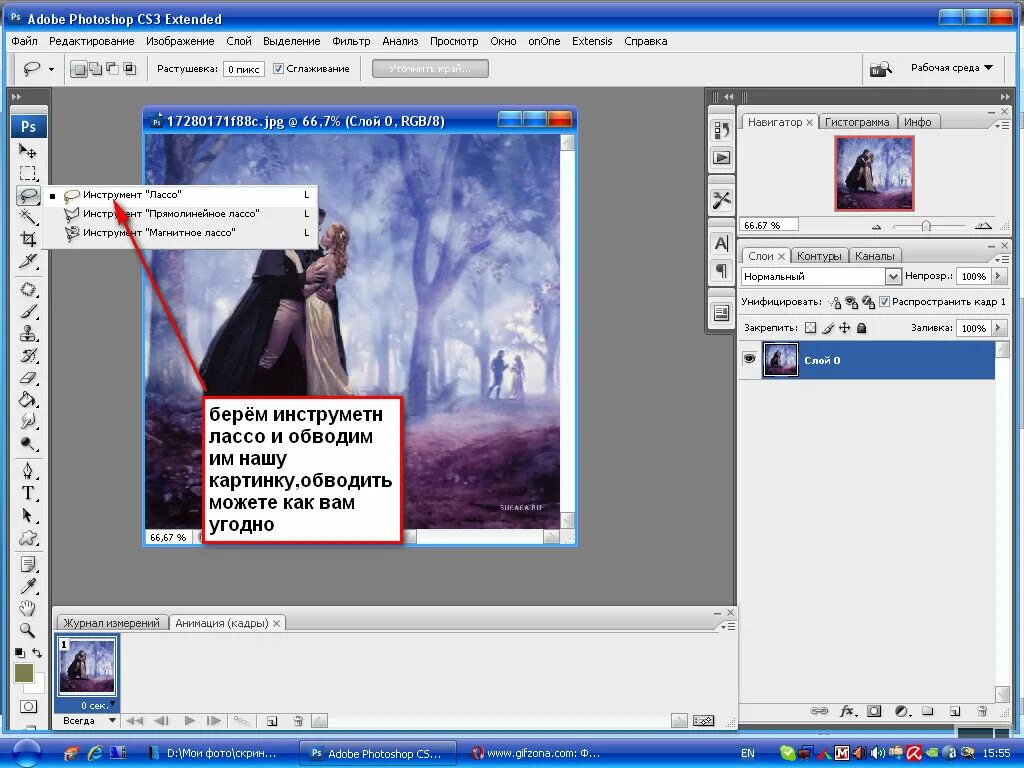Select the Move tool
The height and width of the screenshot is (768, 1024).
tap(27, 151)
